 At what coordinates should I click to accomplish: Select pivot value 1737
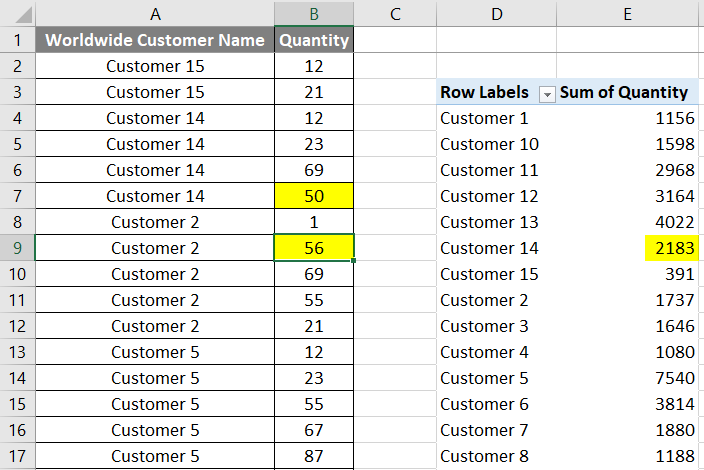(628, 300)
